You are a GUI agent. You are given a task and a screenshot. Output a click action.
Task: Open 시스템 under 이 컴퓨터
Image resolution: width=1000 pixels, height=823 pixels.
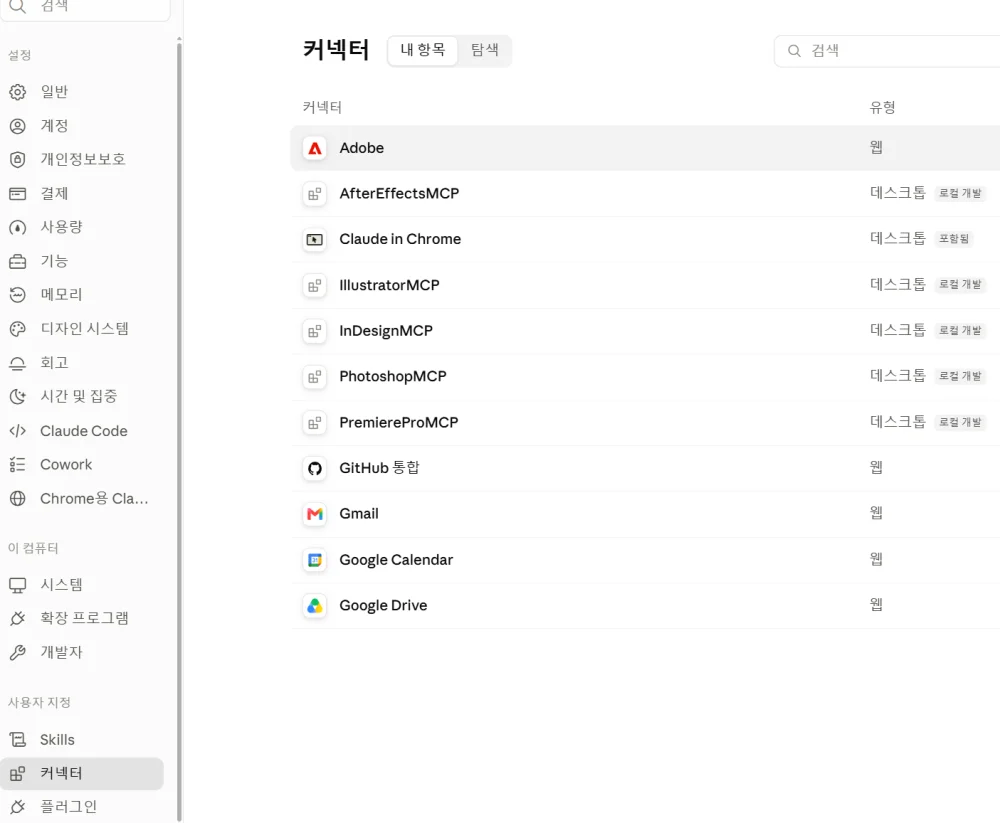[82, 584]
